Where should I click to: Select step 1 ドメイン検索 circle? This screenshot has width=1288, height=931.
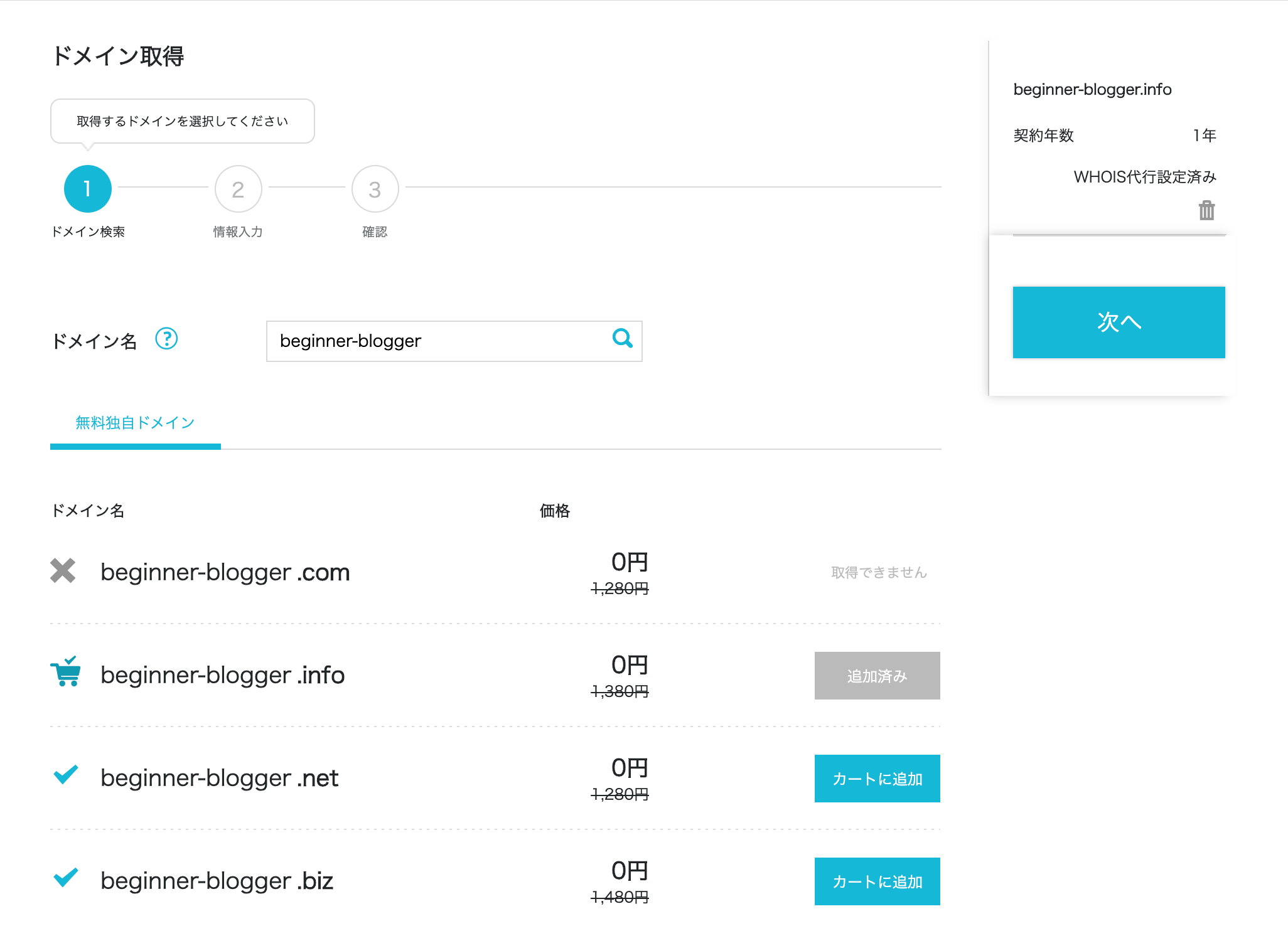coord(88,189)
